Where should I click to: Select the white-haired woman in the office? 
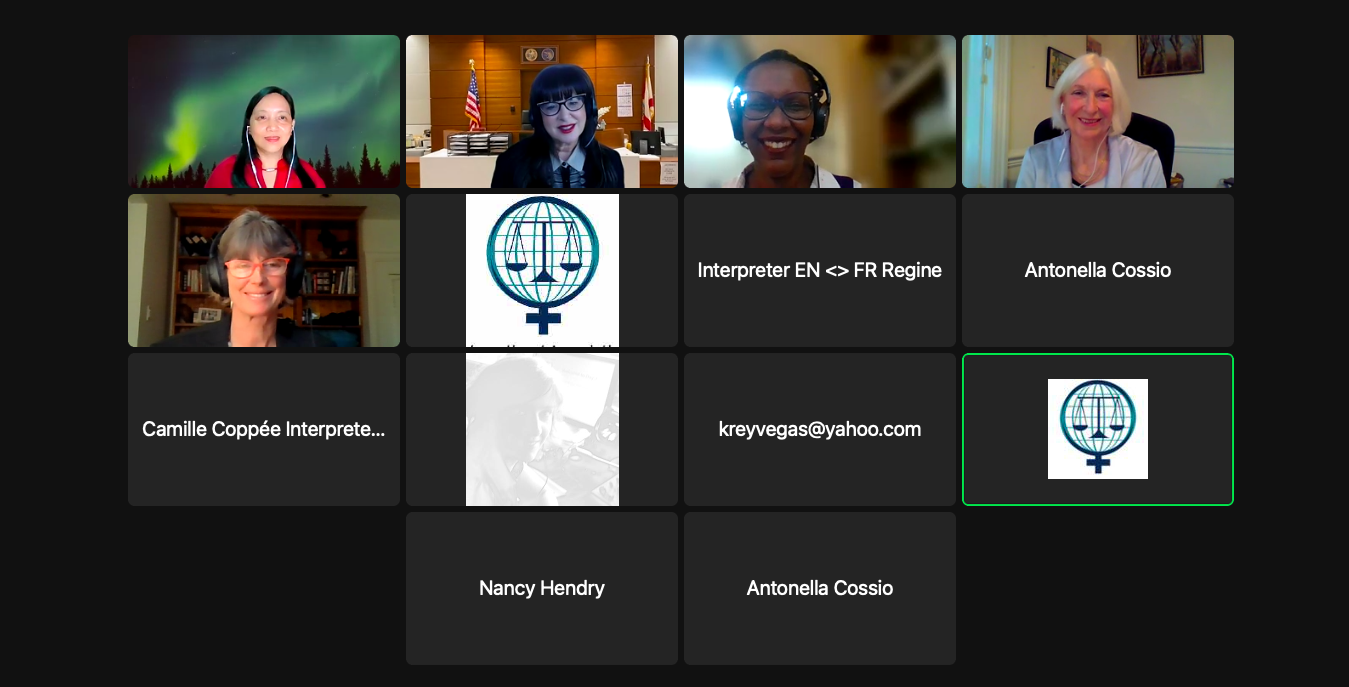[1097, 111]
